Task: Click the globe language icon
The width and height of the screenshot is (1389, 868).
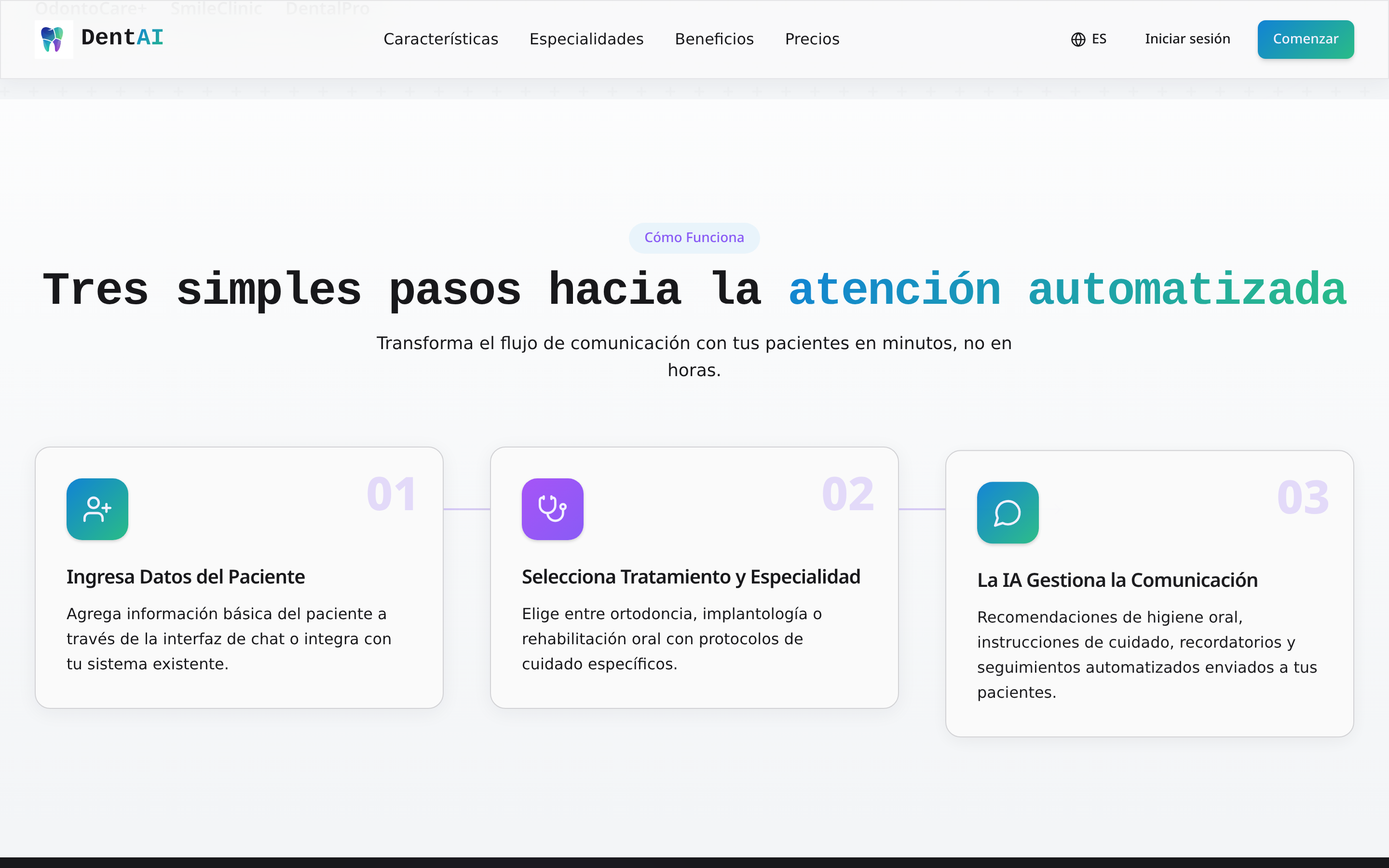Action: (1078, 39)
